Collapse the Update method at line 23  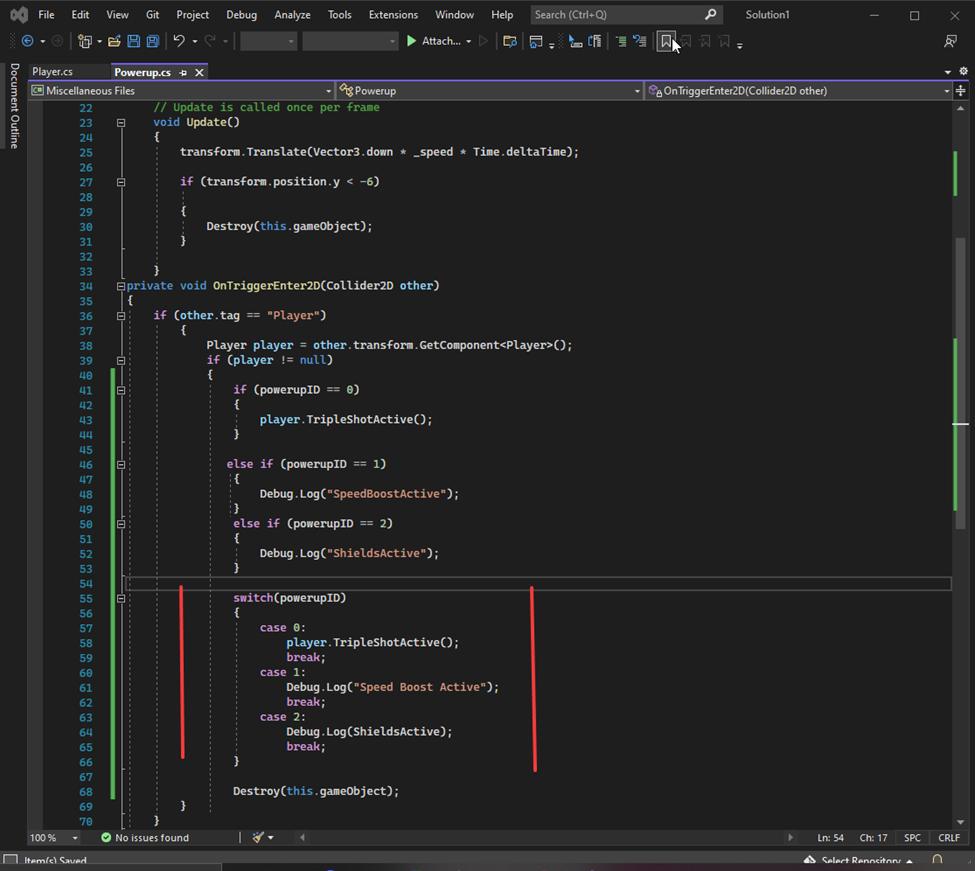[121, 123]
